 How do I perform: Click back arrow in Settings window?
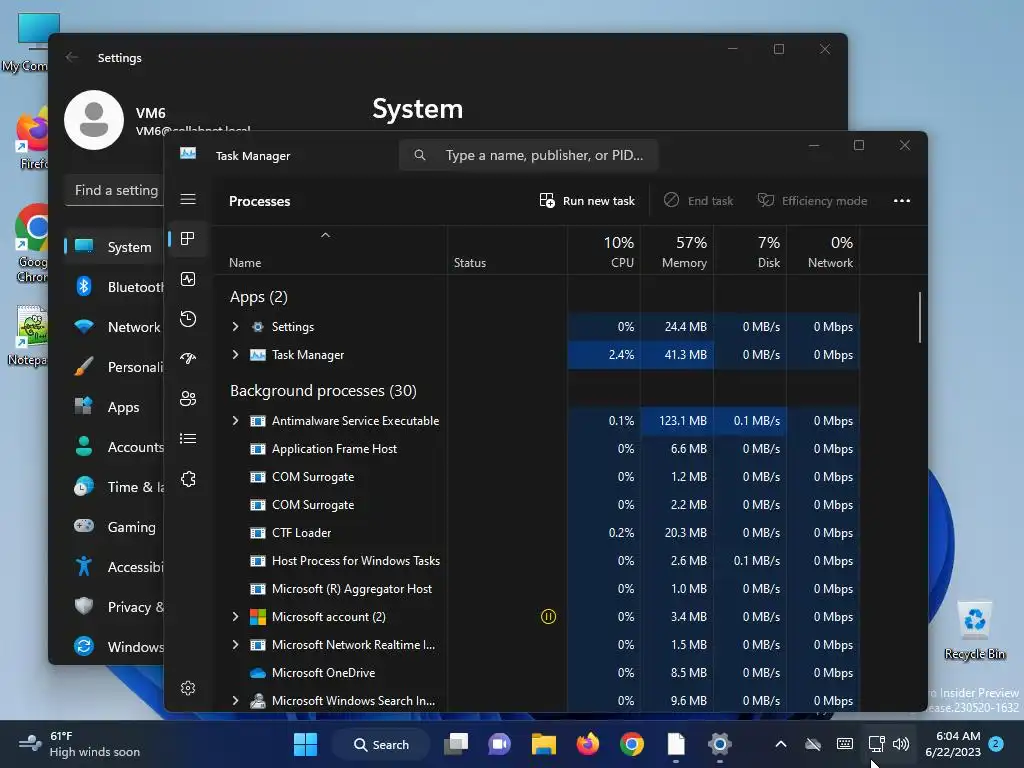72,57
